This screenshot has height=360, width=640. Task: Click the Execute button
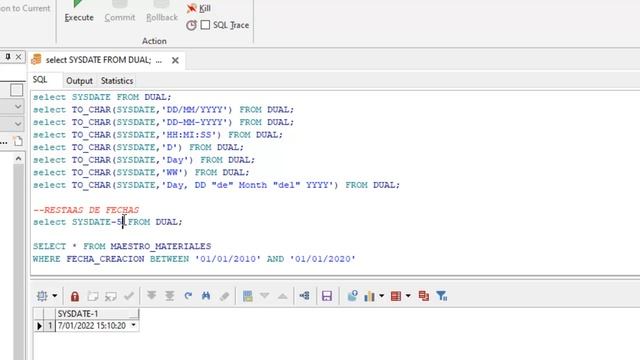(x=79, y=11)
